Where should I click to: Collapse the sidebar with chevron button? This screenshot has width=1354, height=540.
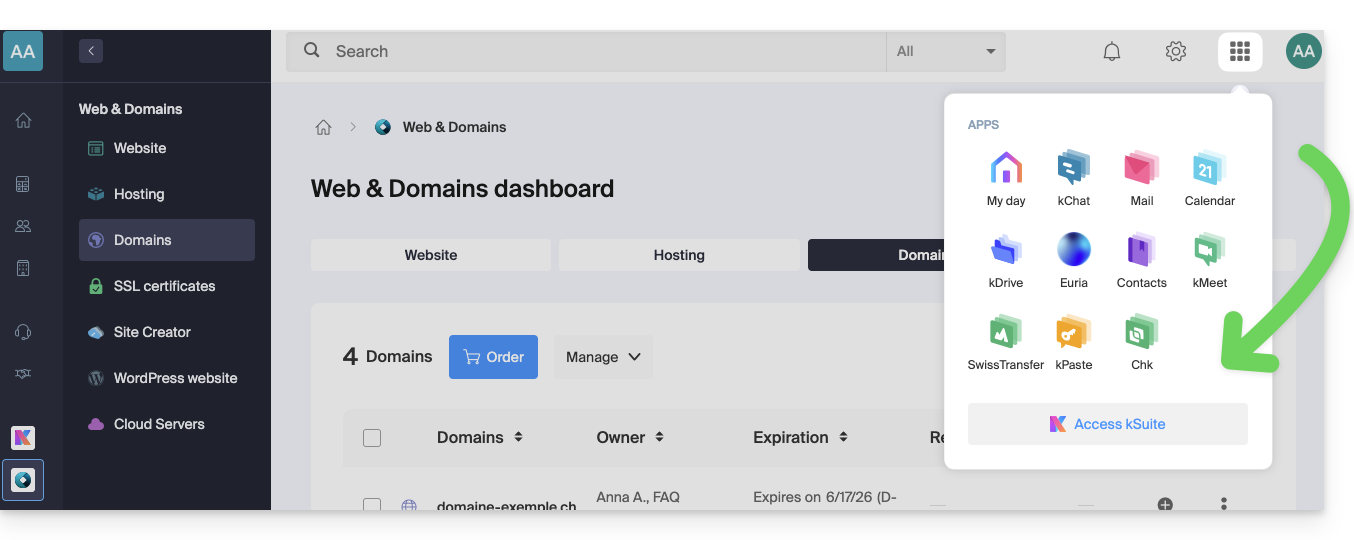coord(91,51)
